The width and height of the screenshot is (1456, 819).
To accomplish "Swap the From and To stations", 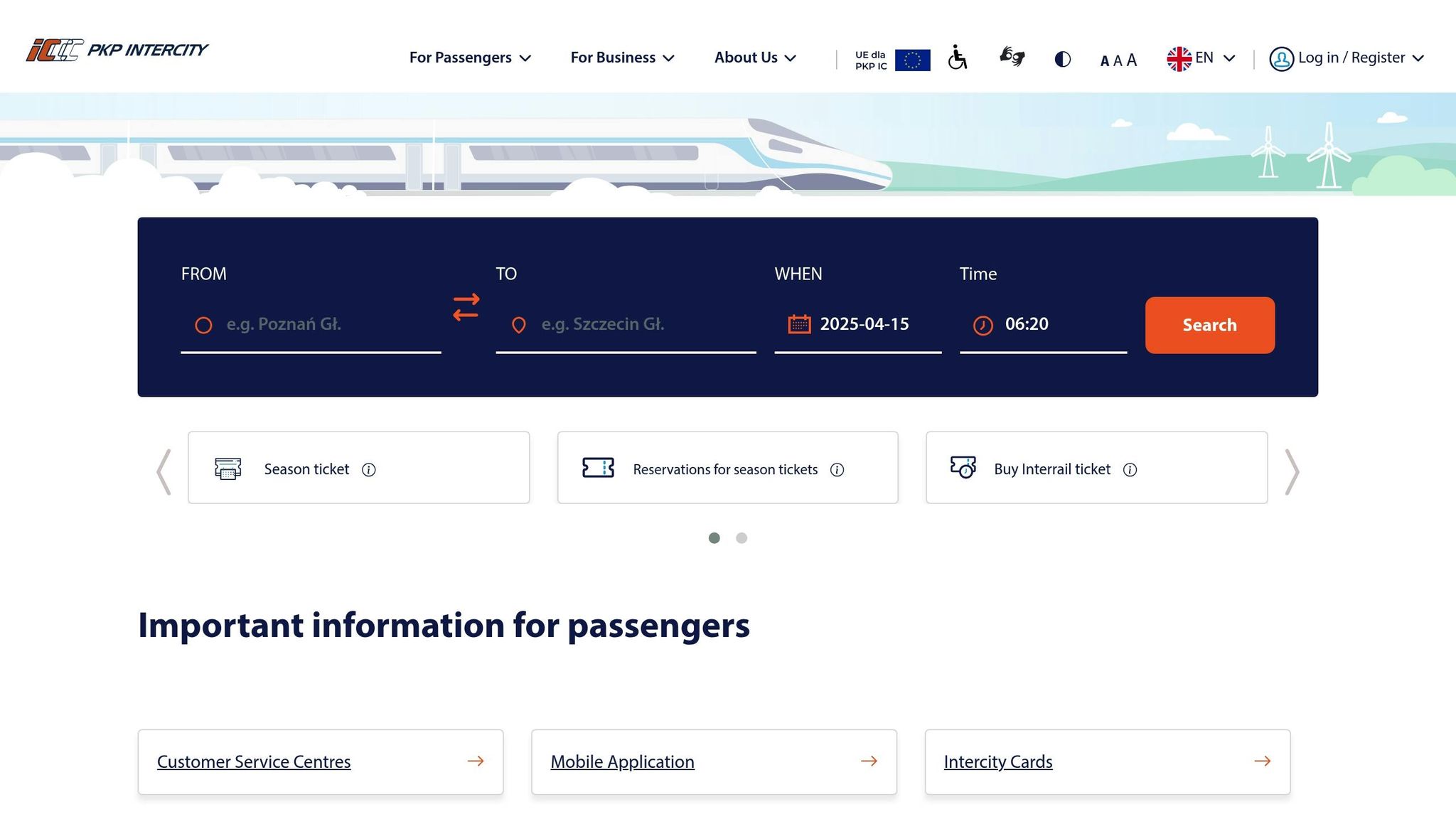I will pyautogui.click(x=466, y=308).
